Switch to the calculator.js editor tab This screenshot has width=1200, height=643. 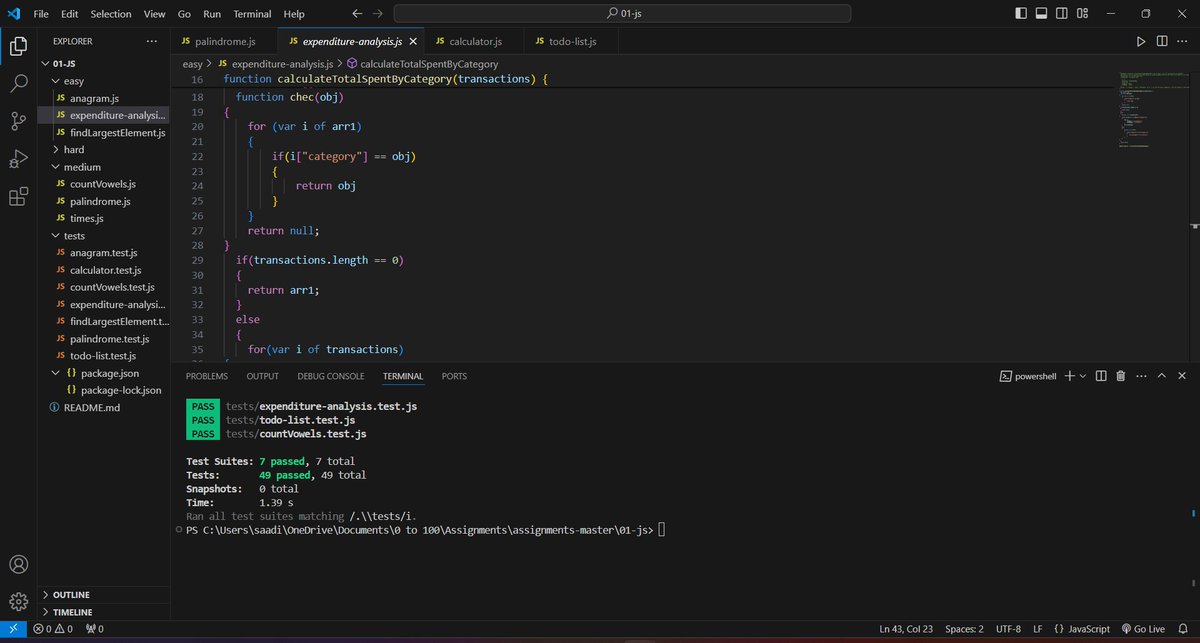click(473, 42)
